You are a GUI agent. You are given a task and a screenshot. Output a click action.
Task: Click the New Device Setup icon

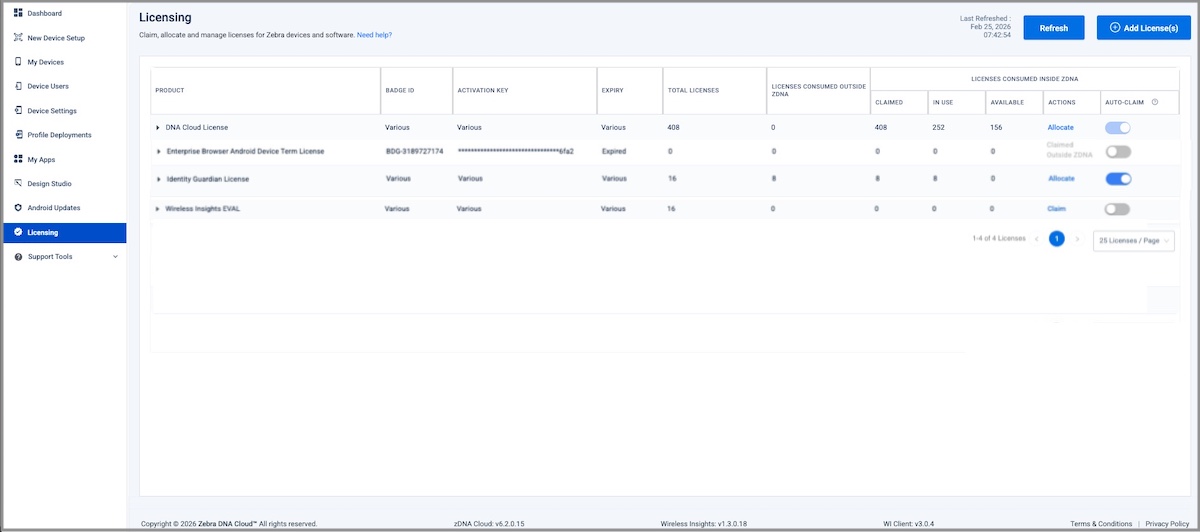tap(18, 38)
